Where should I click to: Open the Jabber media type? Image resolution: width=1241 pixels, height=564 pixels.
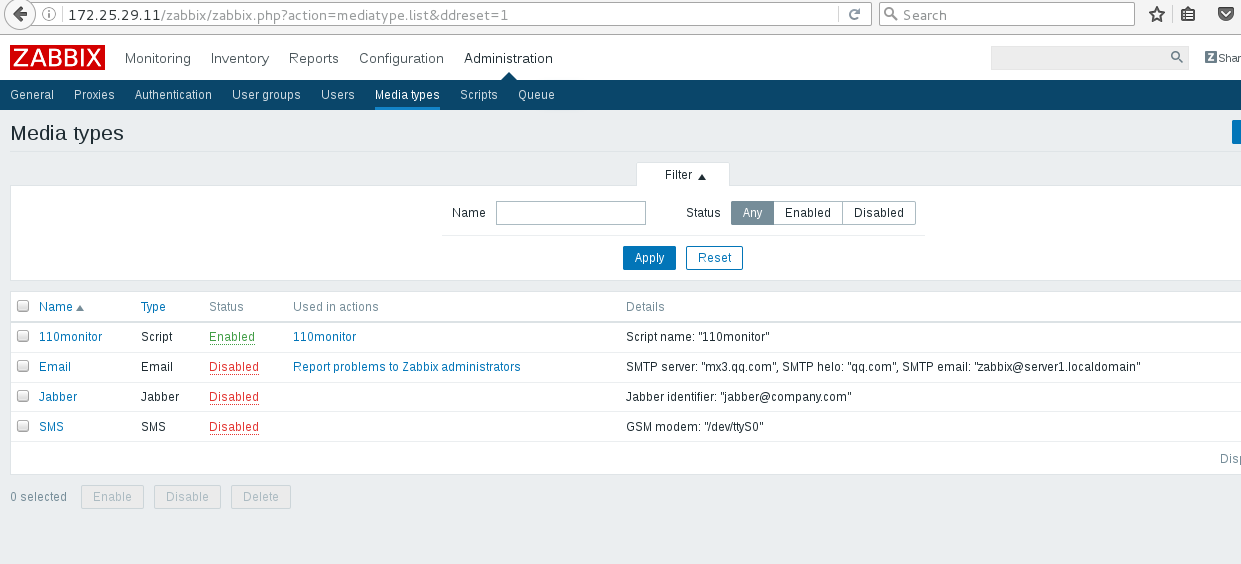[58, 397]
